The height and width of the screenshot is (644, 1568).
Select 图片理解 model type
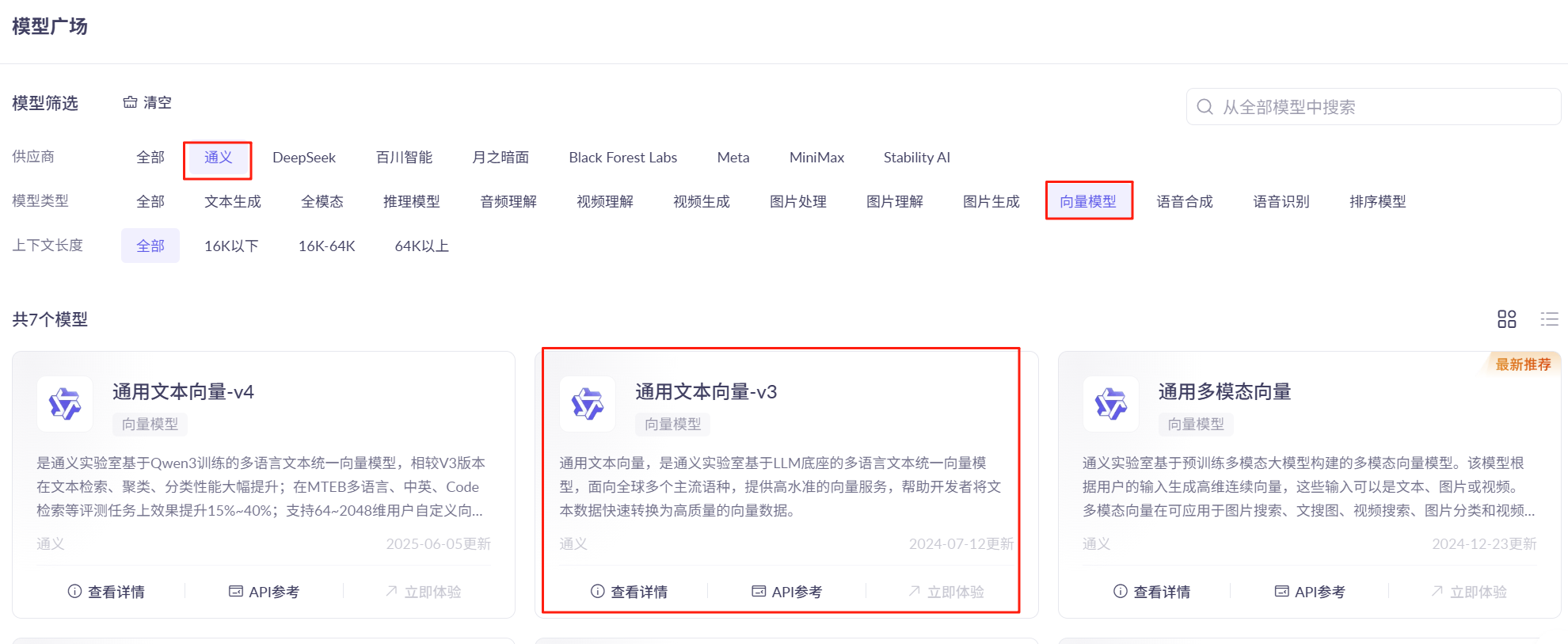[895, 201]
